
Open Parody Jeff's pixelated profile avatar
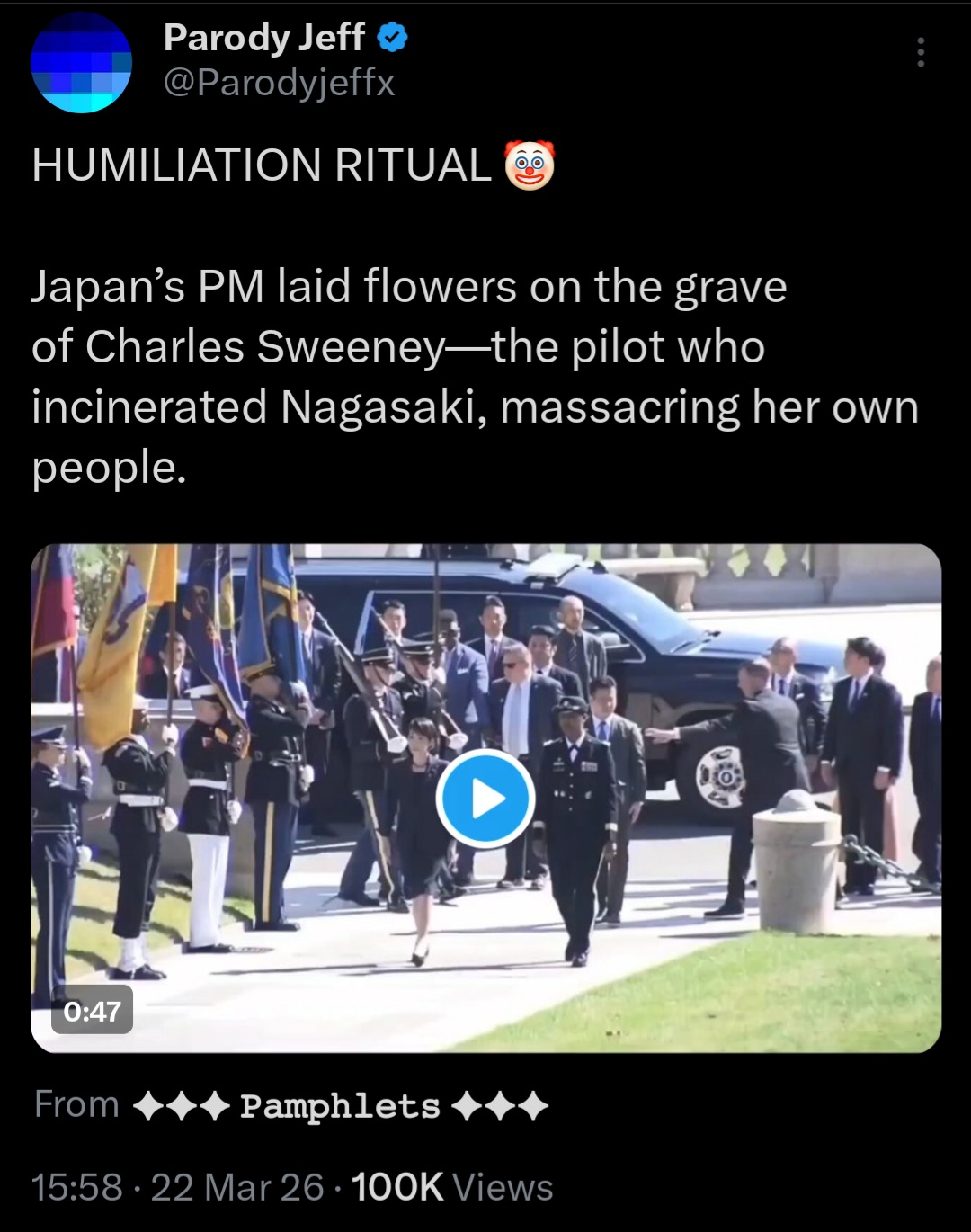(x=81, y=62)
